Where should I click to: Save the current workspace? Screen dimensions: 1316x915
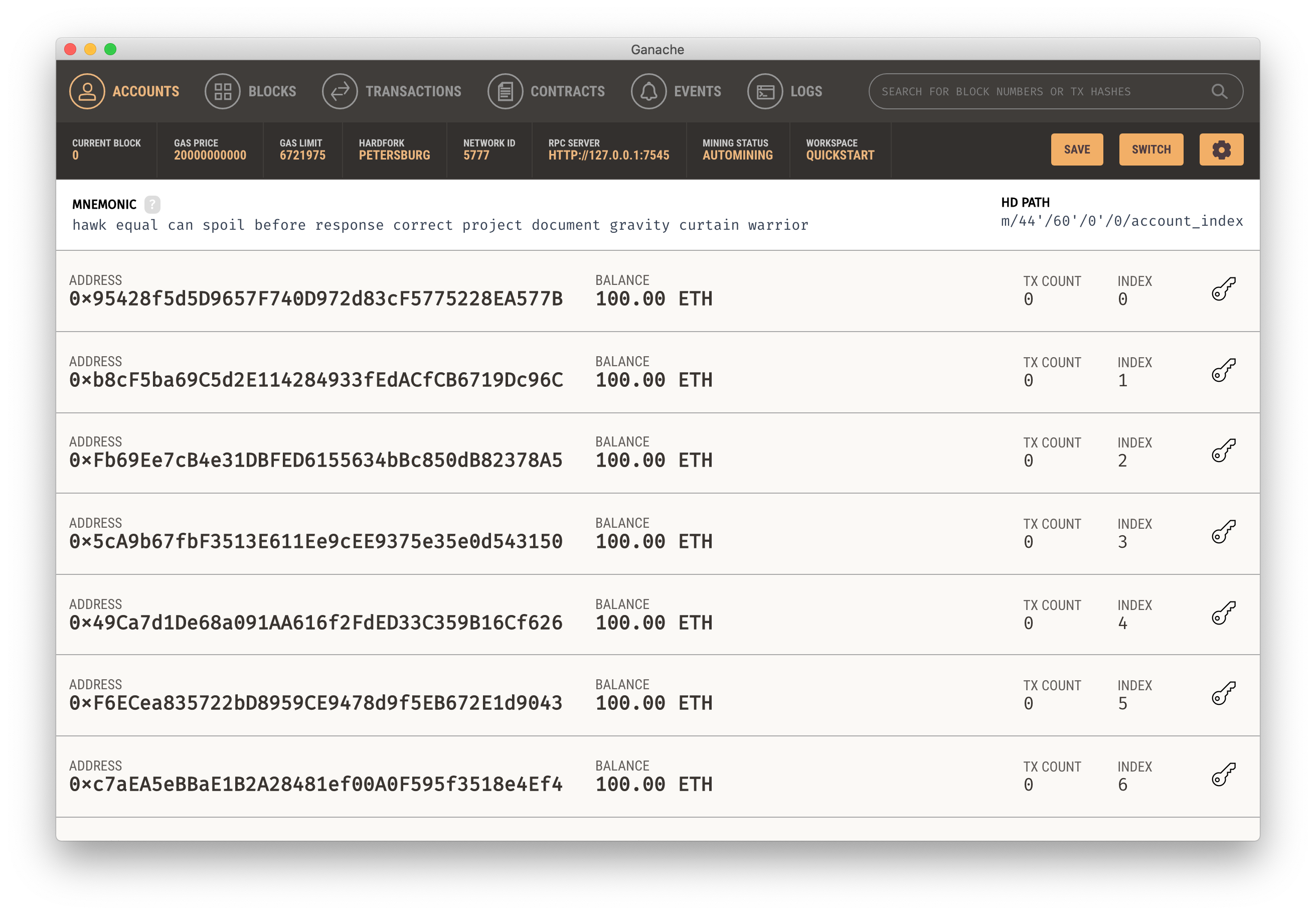[1076, 149]
